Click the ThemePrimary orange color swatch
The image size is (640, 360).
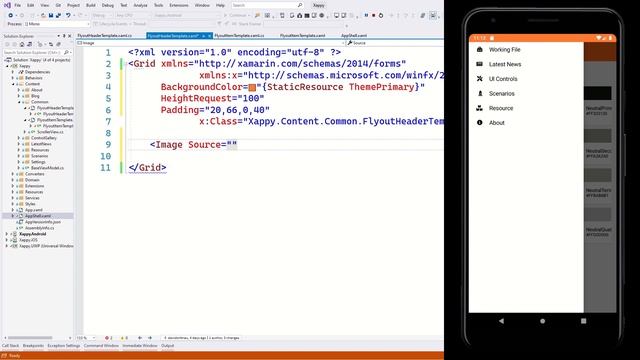pyautogui.click(x=252, y=87)
